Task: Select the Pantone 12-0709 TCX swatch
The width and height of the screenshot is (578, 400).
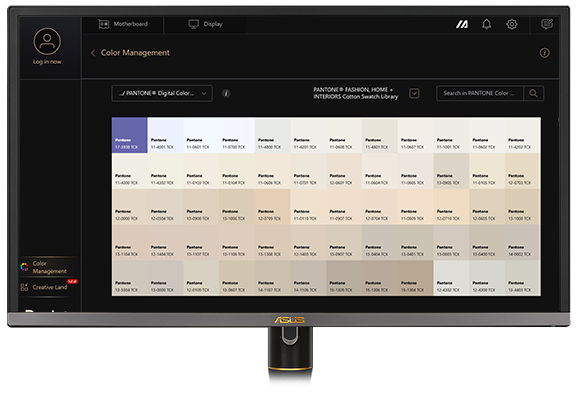Action: 272,207
